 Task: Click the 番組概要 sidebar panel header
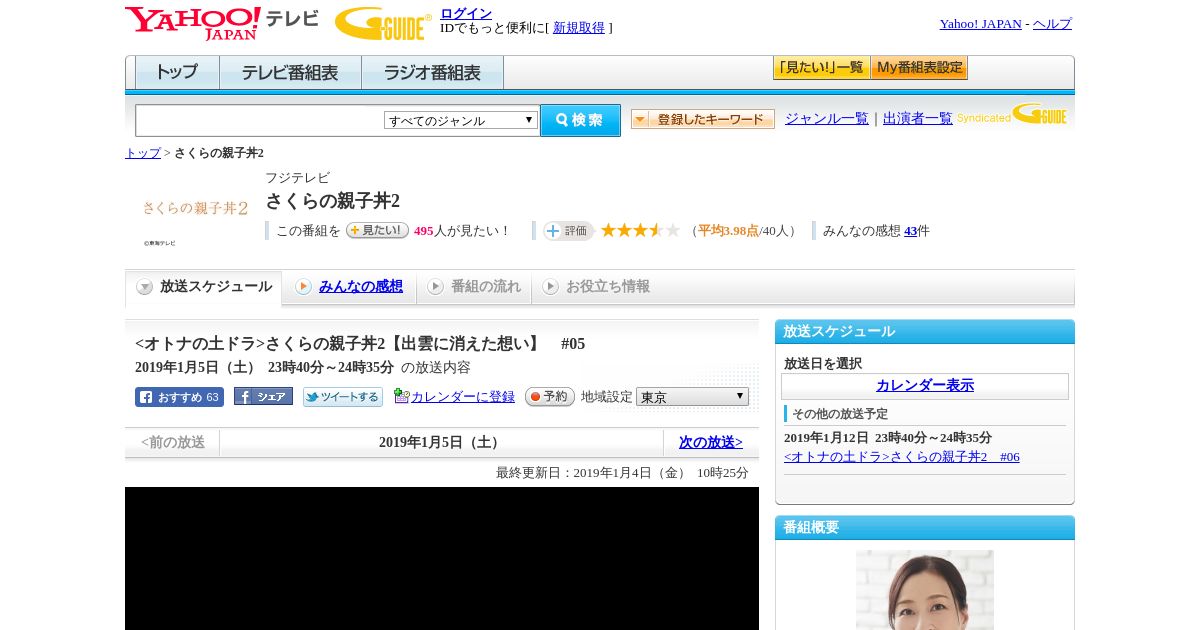pyautogui.click(x=925, y=528)
